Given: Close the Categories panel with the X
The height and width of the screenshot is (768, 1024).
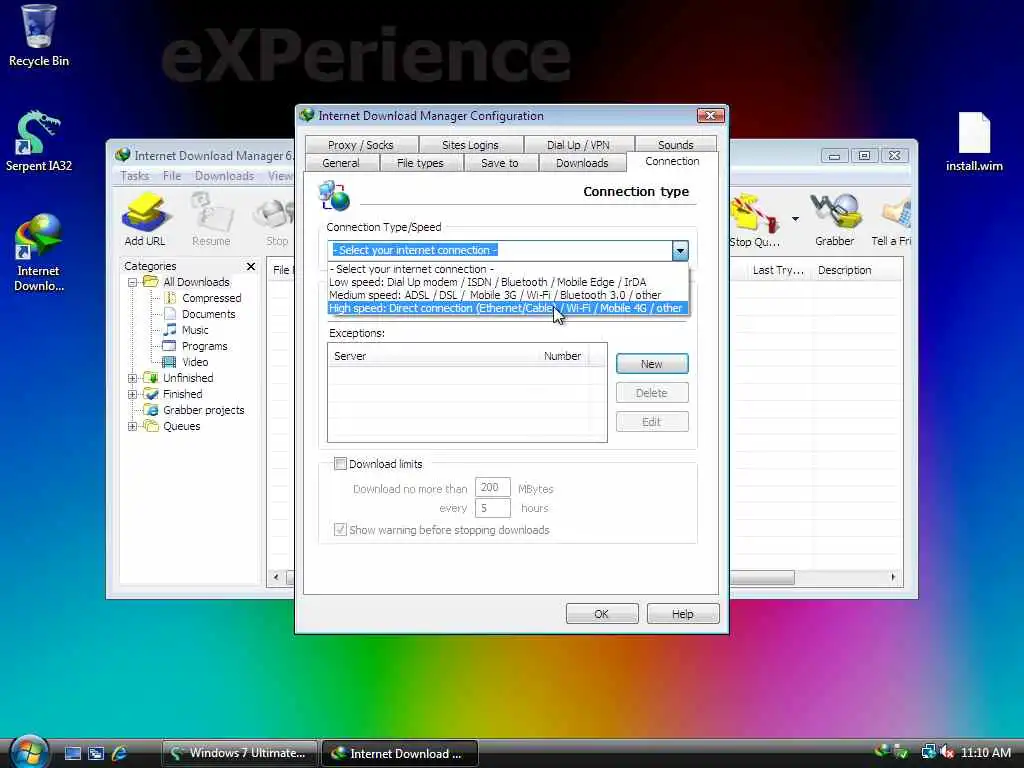Looking at the screenshot, I should point(251,266).
